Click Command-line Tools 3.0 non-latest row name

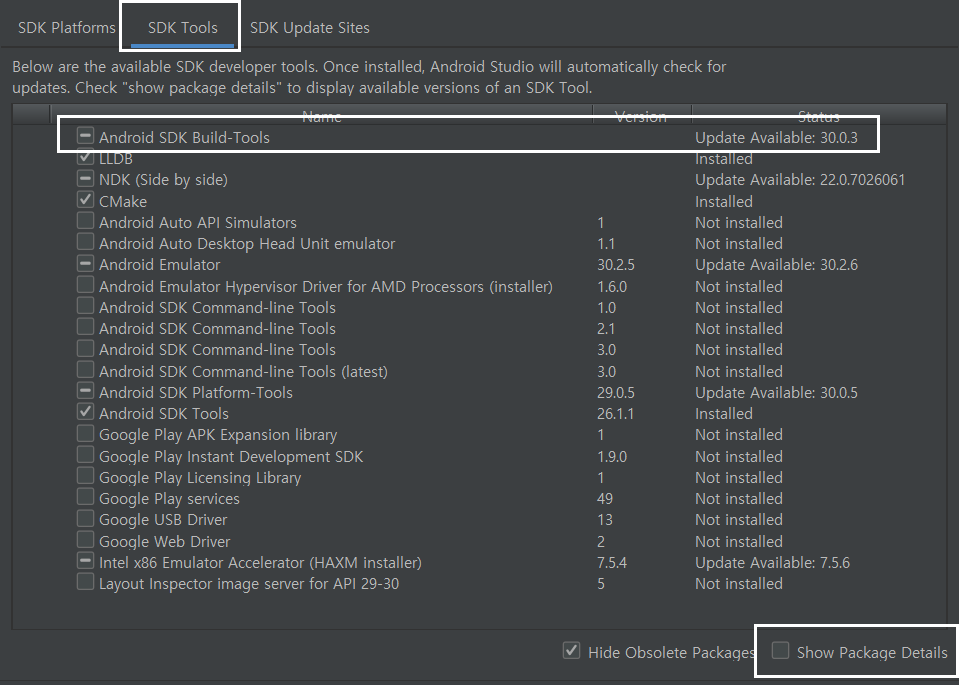[217, 350]
